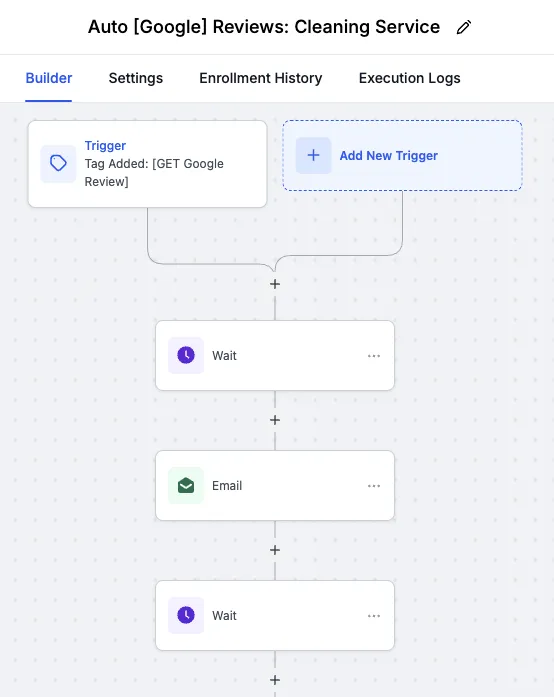Add step with plus below Email step
Viewport: 554px width, 697px height.
point(275,550)
